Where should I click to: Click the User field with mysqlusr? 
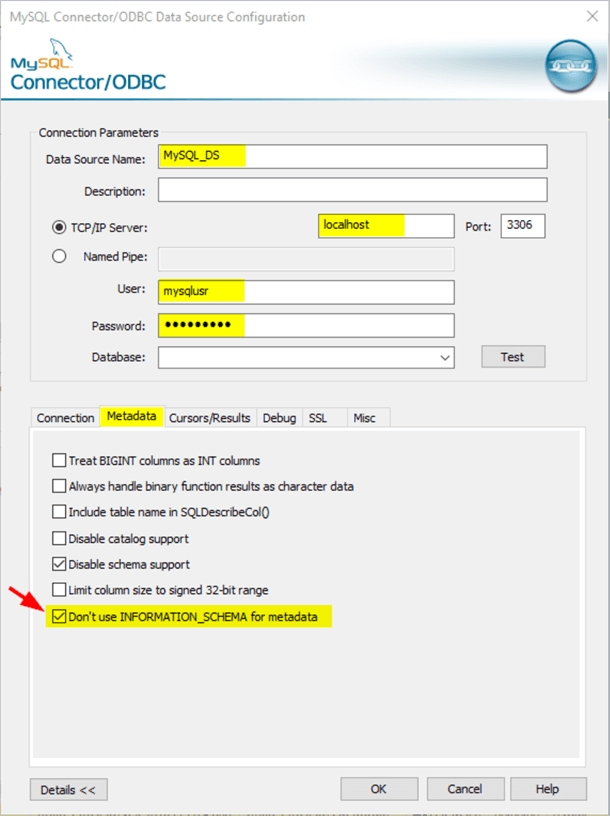306,292
